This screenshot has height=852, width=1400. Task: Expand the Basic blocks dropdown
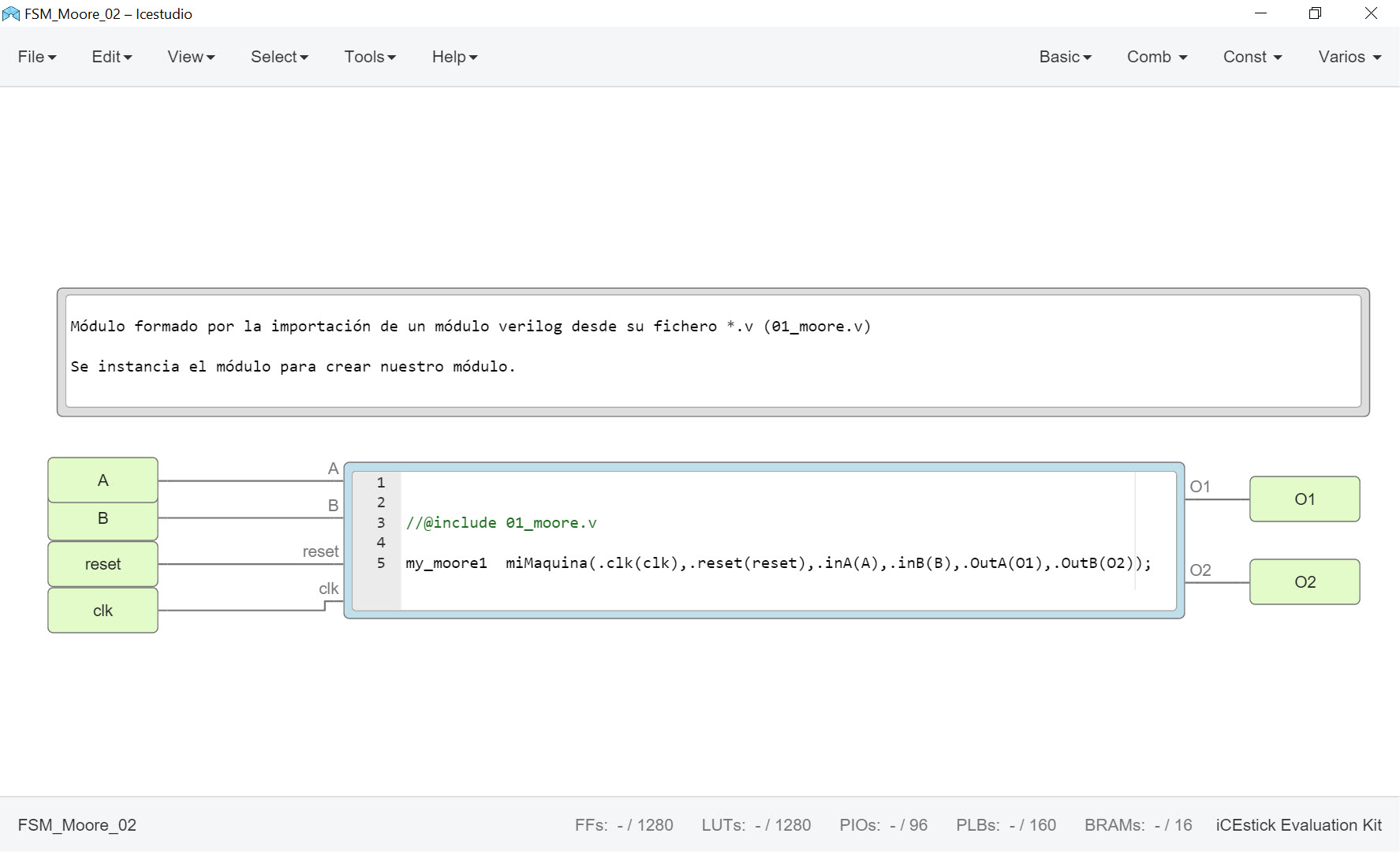[x=1065, y=57]
